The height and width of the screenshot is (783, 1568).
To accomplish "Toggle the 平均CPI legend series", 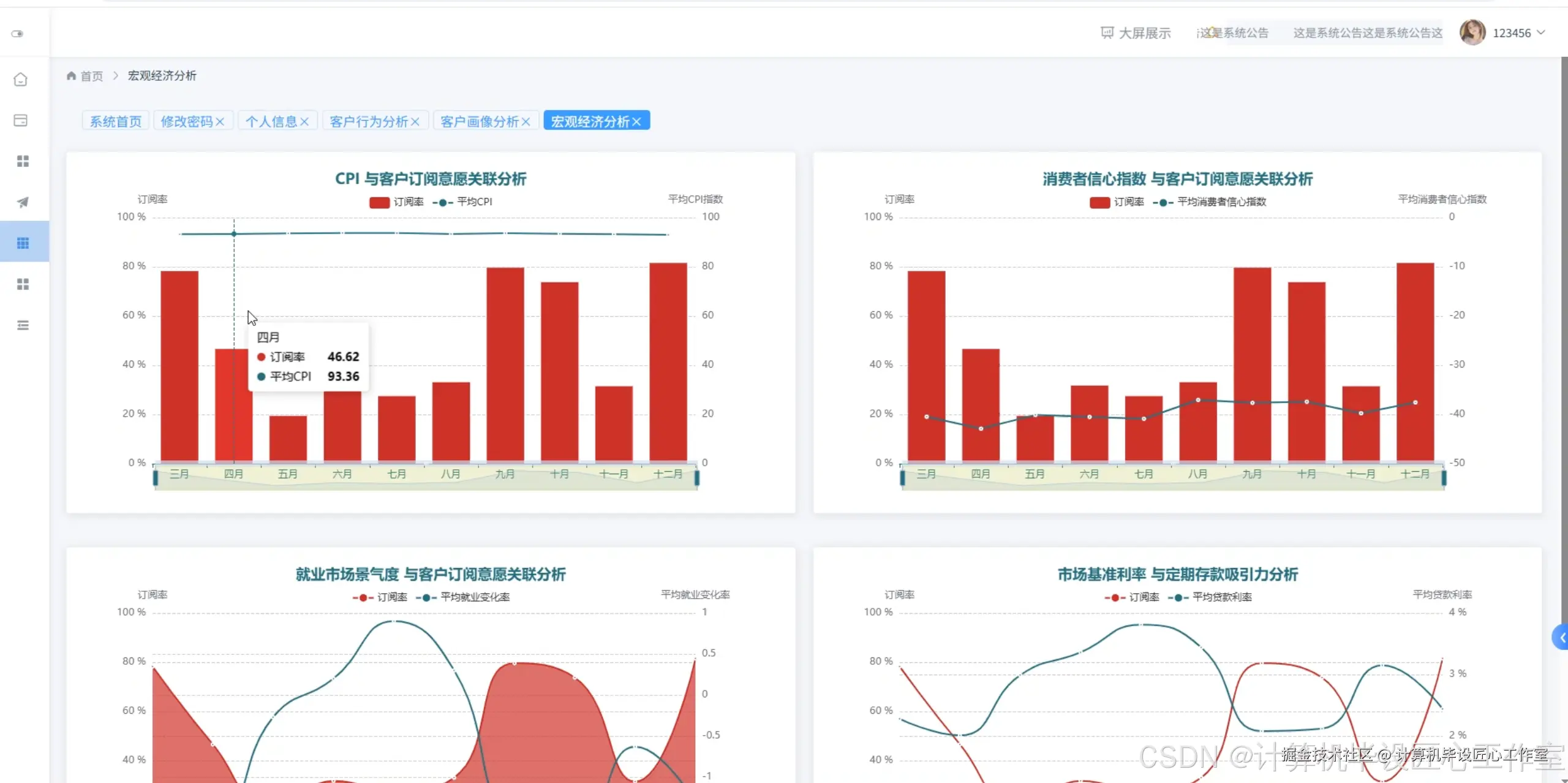I will [462, 202].
